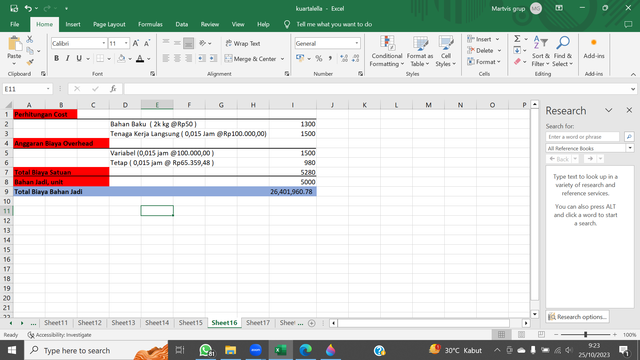Click the Increase Indent icon
This screenshot has width=640, height=360.
213,59
